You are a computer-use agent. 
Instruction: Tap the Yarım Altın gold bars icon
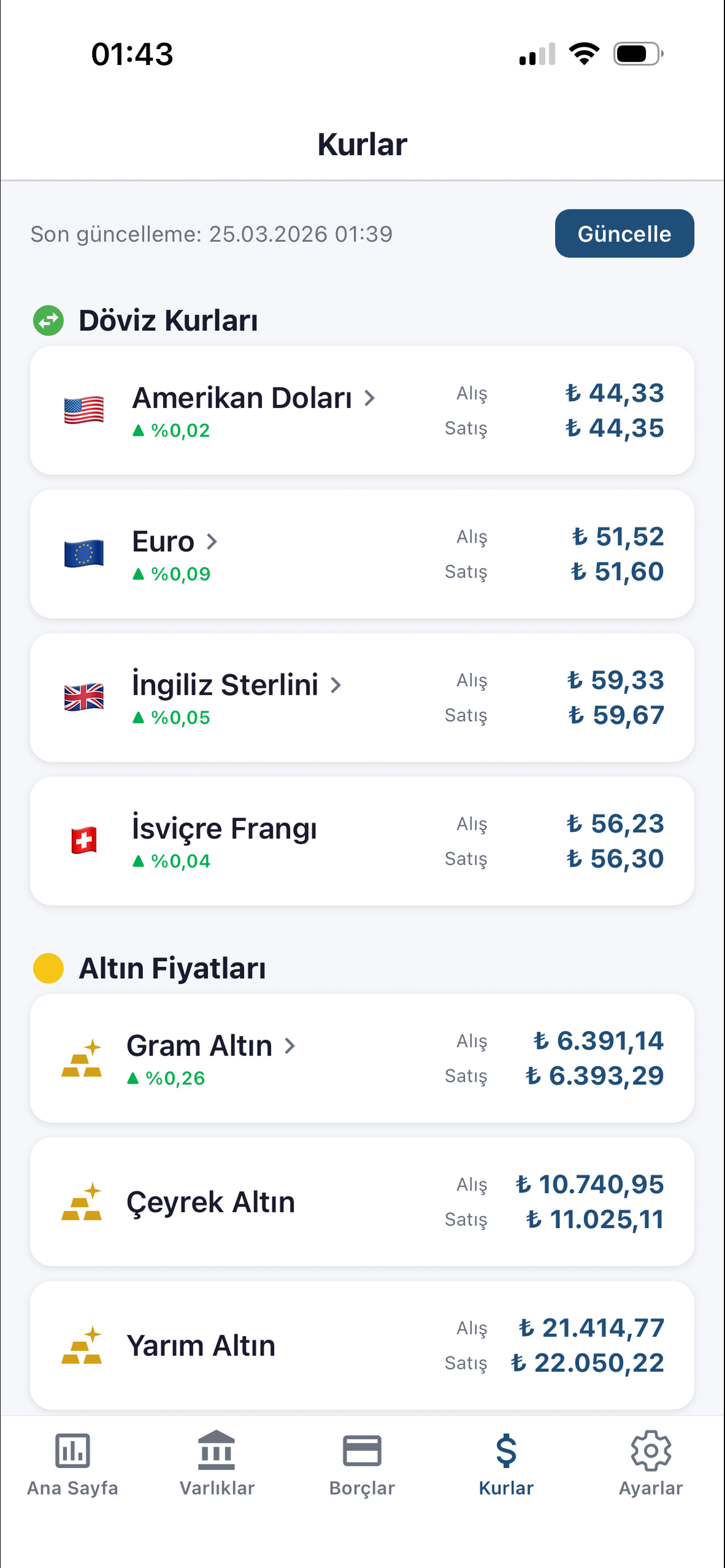pos(81,1345)
